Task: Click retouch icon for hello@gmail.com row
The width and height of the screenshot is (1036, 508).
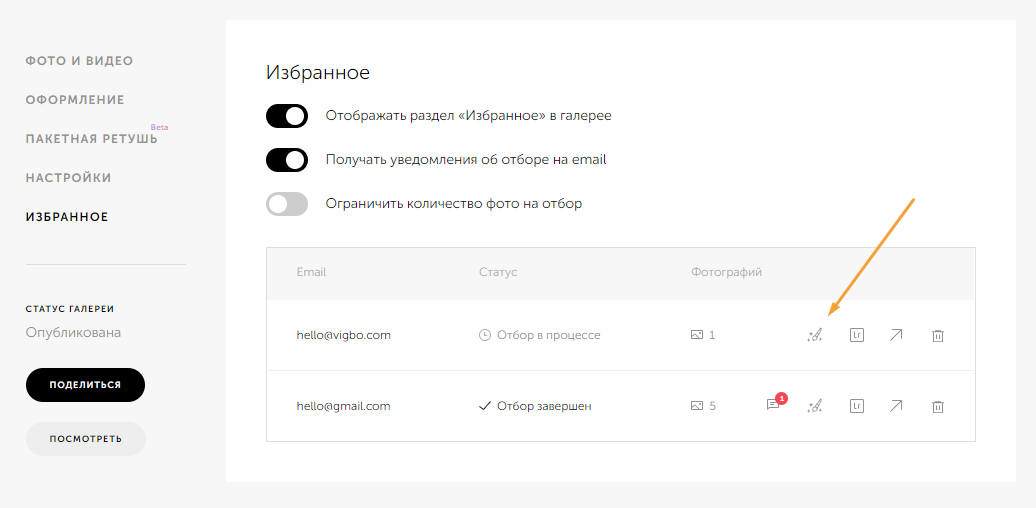Action: [815, 406]
